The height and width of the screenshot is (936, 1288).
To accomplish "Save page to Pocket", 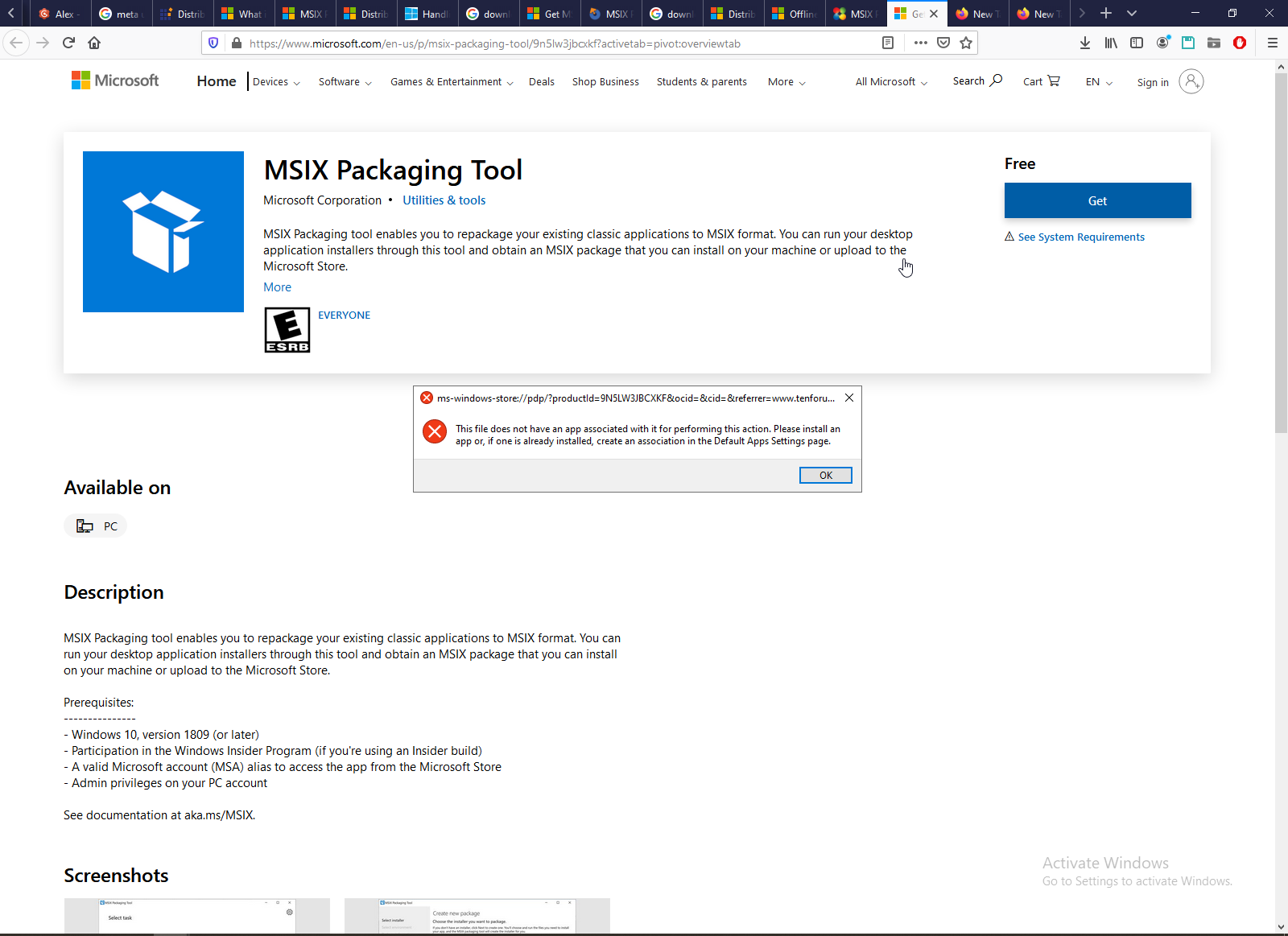I will coord(943,43).
